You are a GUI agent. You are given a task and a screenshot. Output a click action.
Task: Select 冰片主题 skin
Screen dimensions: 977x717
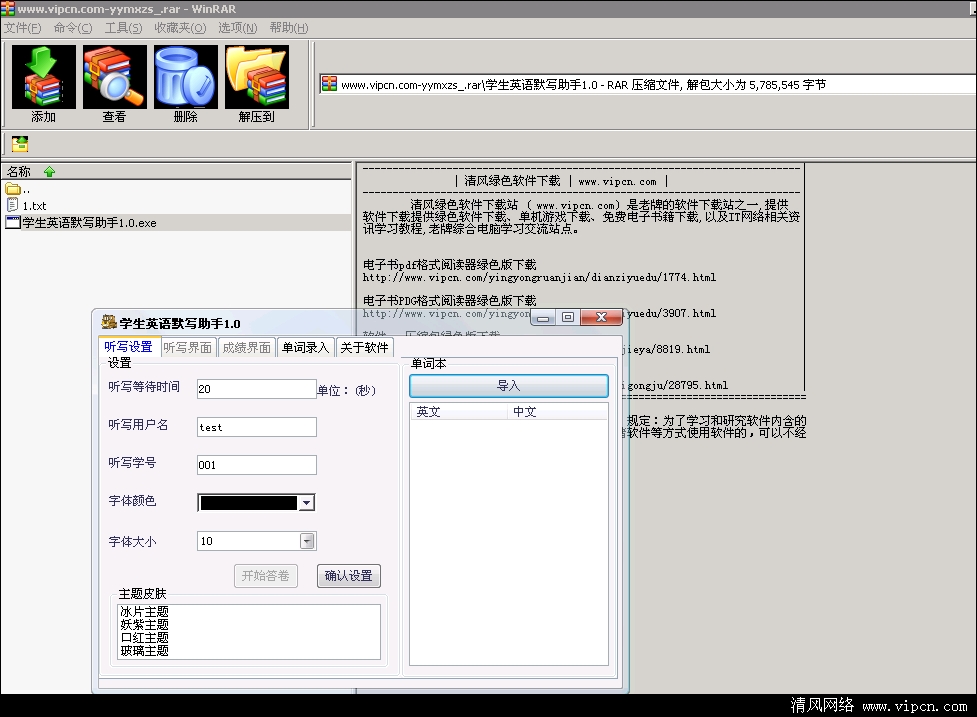(145, 612)
